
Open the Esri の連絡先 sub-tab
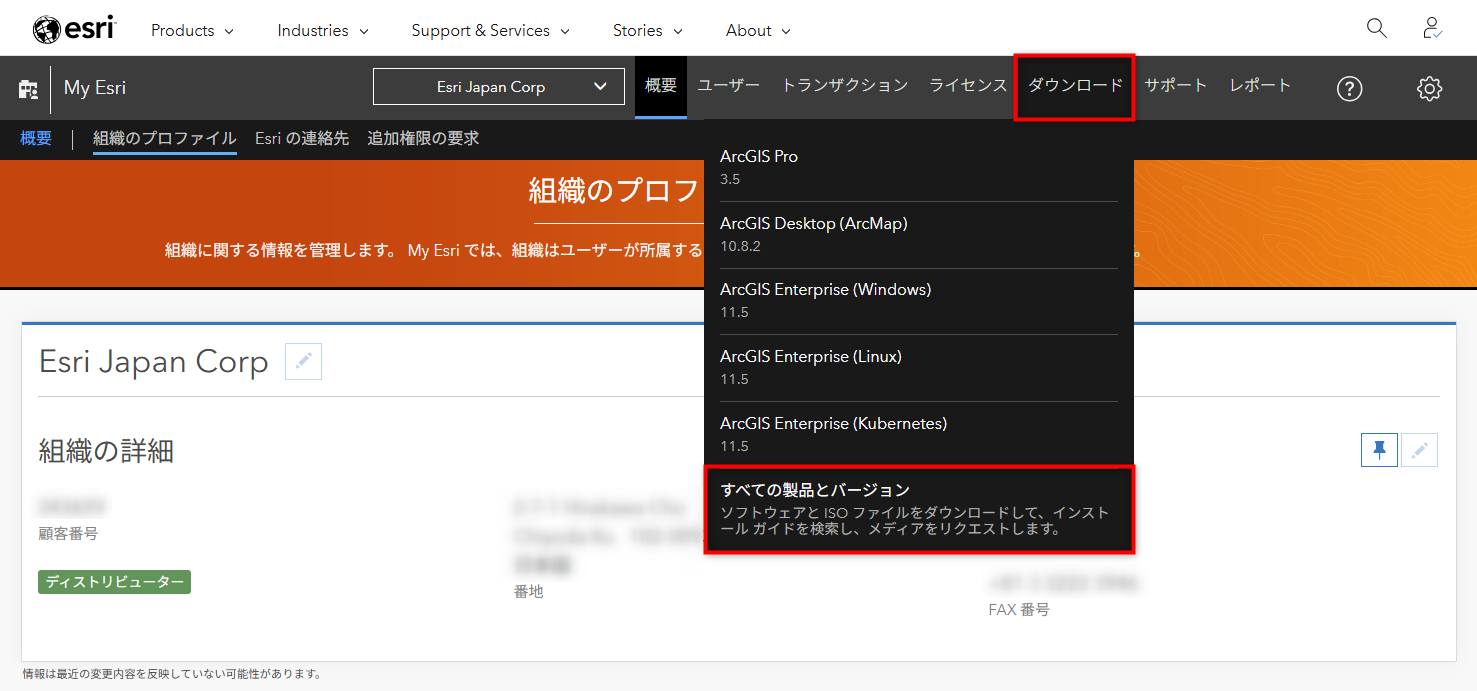tap(302, 138)
